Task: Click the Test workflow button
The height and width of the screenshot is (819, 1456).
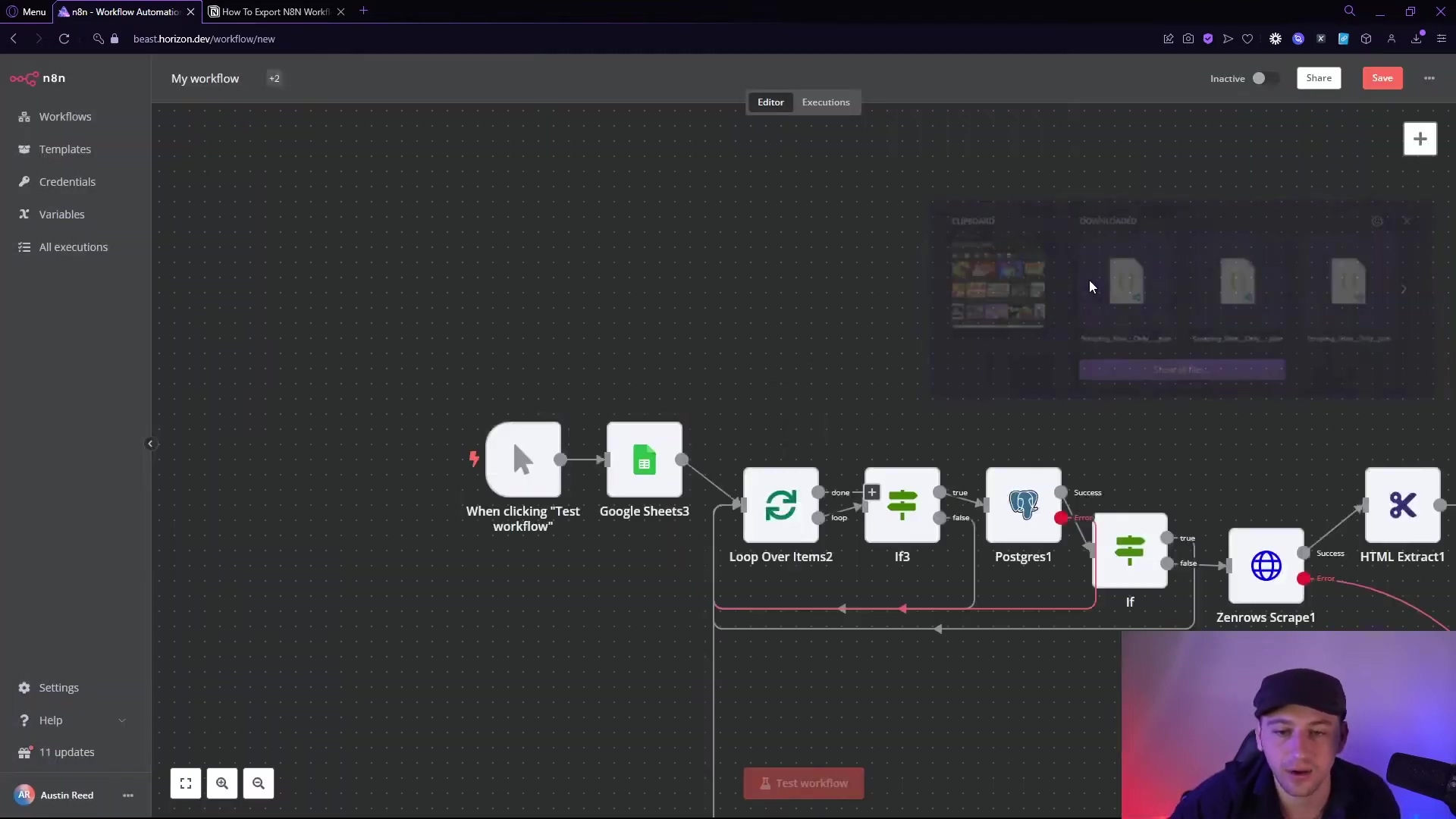Action: 804,783
